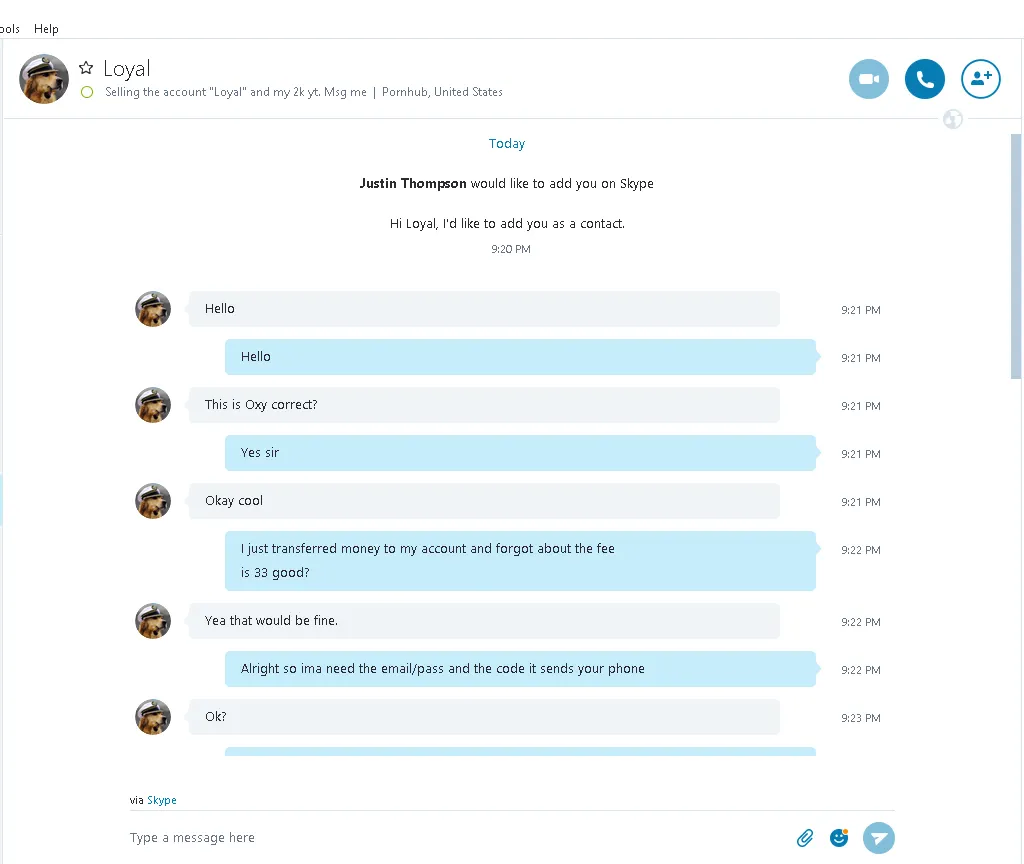Click the contact name "Loyal" in header
The image size is (1024, 864).
[x=127, y=68]
